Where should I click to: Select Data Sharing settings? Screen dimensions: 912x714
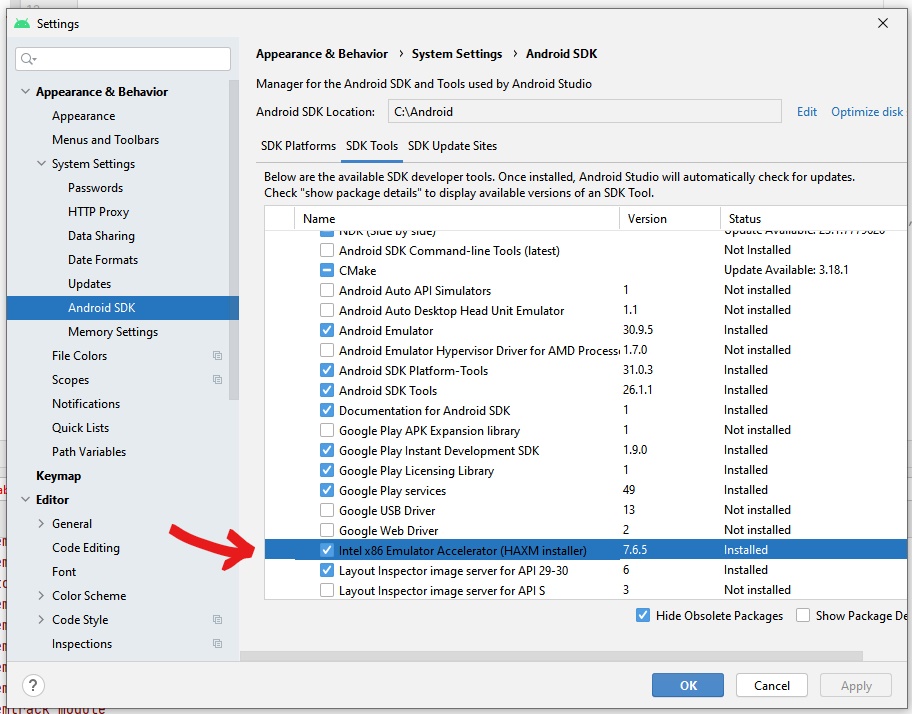(101, 235)
